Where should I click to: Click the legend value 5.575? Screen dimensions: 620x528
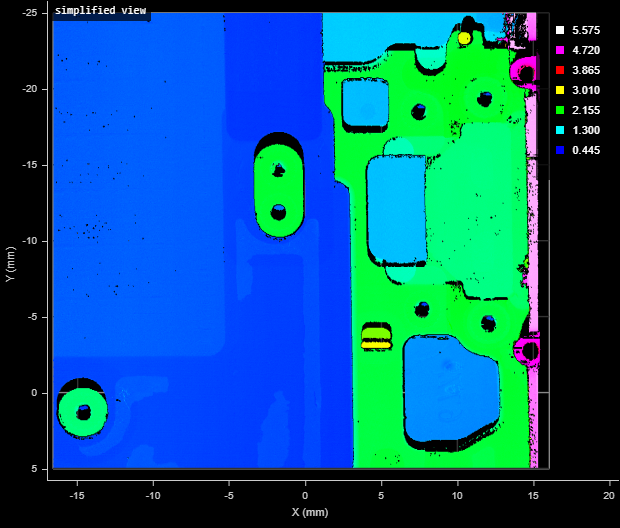[586, 30]
